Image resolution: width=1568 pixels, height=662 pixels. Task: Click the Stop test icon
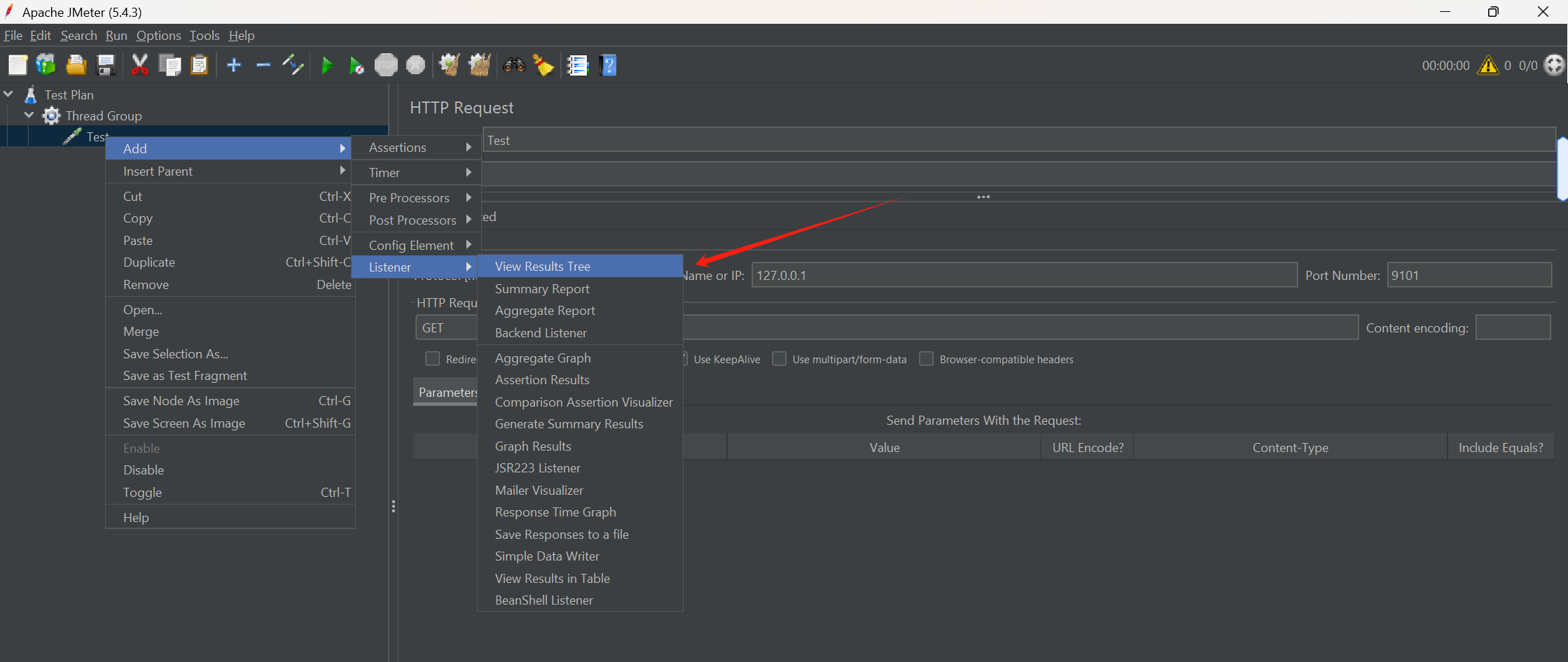point(386,65)
